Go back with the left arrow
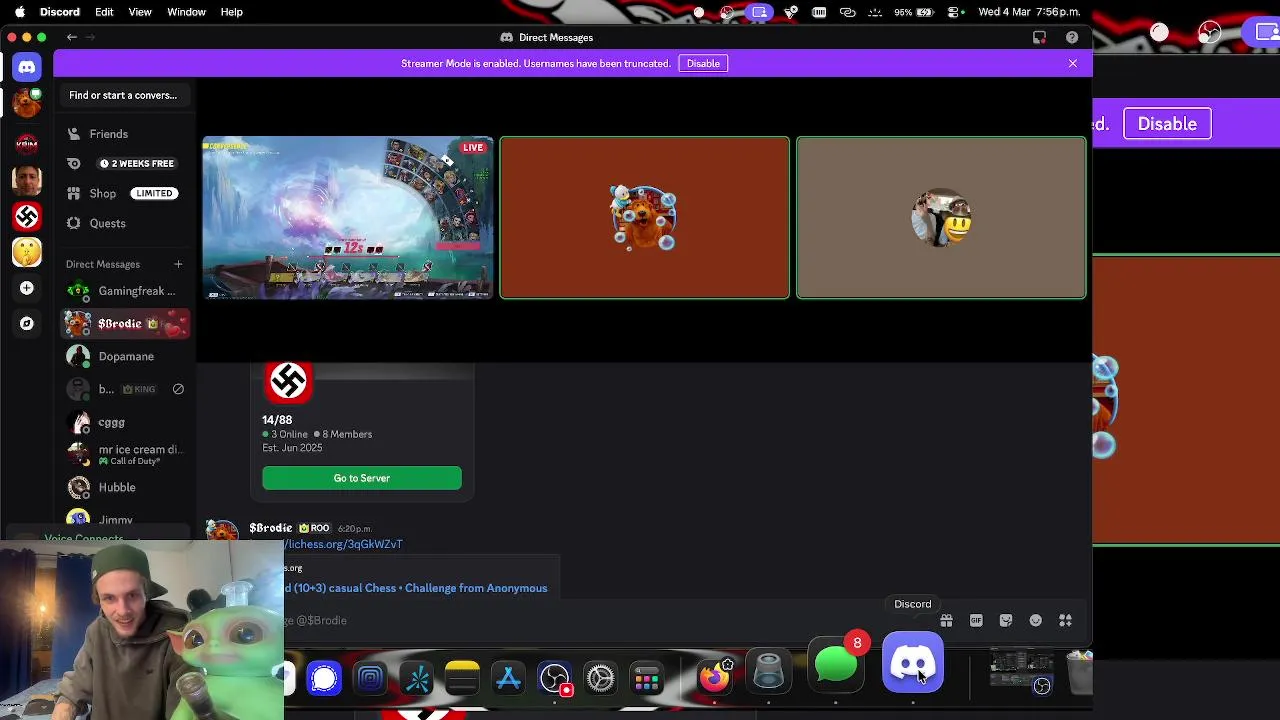The image size is (1280, 720). pyautogui.click(x=72, y=37)
